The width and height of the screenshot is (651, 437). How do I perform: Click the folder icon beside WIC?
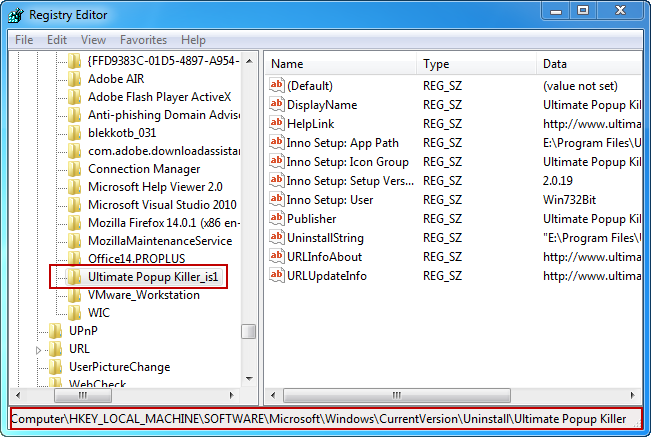(x=74, y=313)
